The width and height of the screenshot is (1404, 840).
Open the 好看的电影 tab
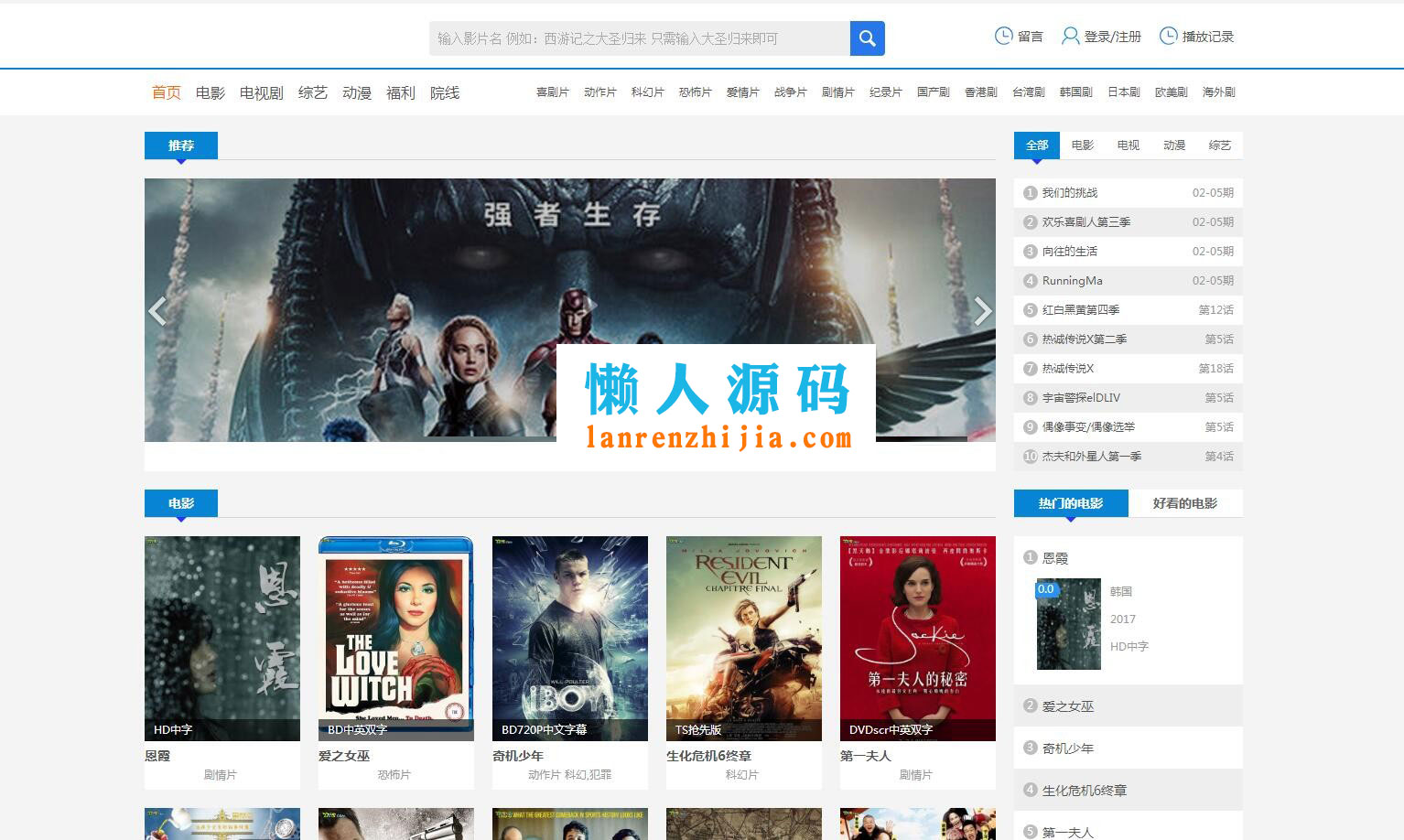tap(1186, 502)
